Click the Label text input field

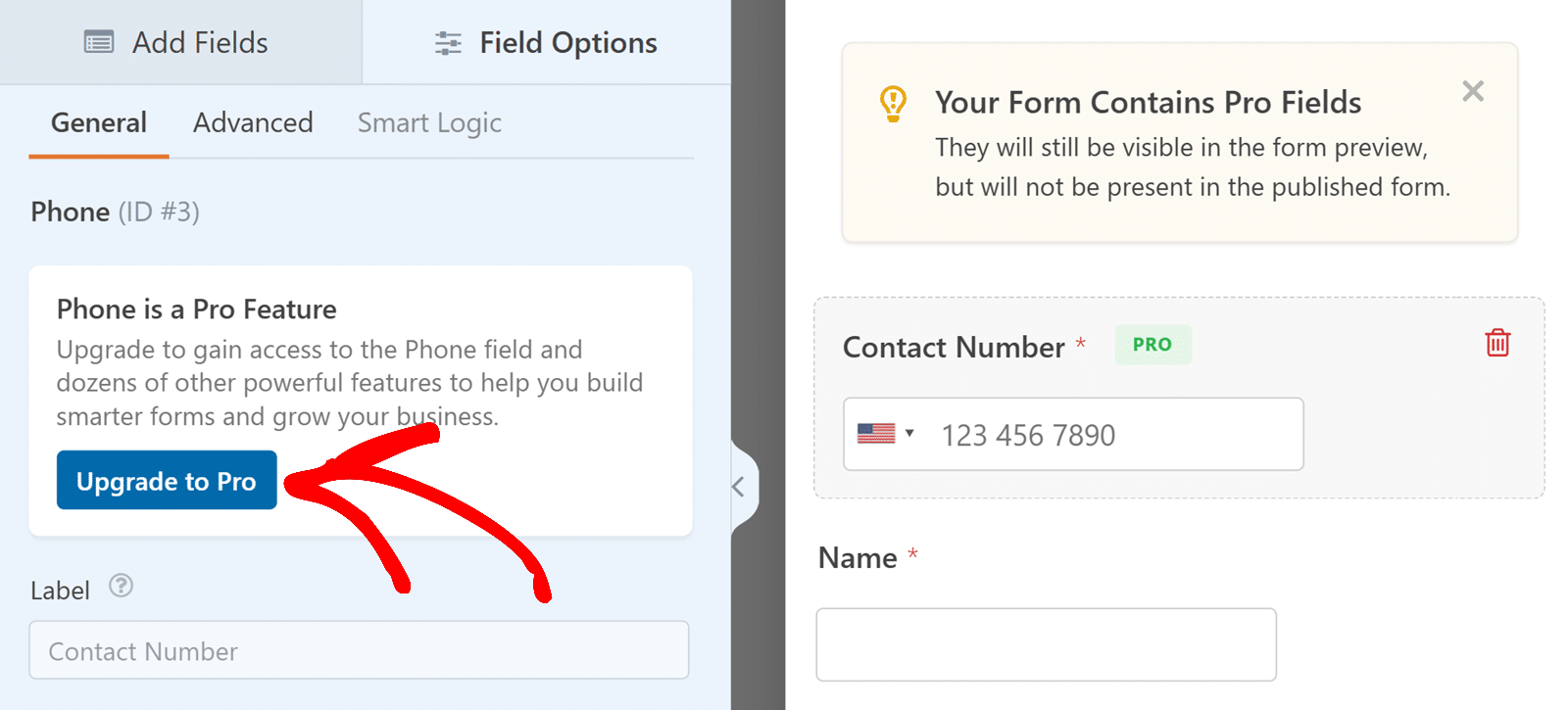pyautogui.click(x=359, y=650)
